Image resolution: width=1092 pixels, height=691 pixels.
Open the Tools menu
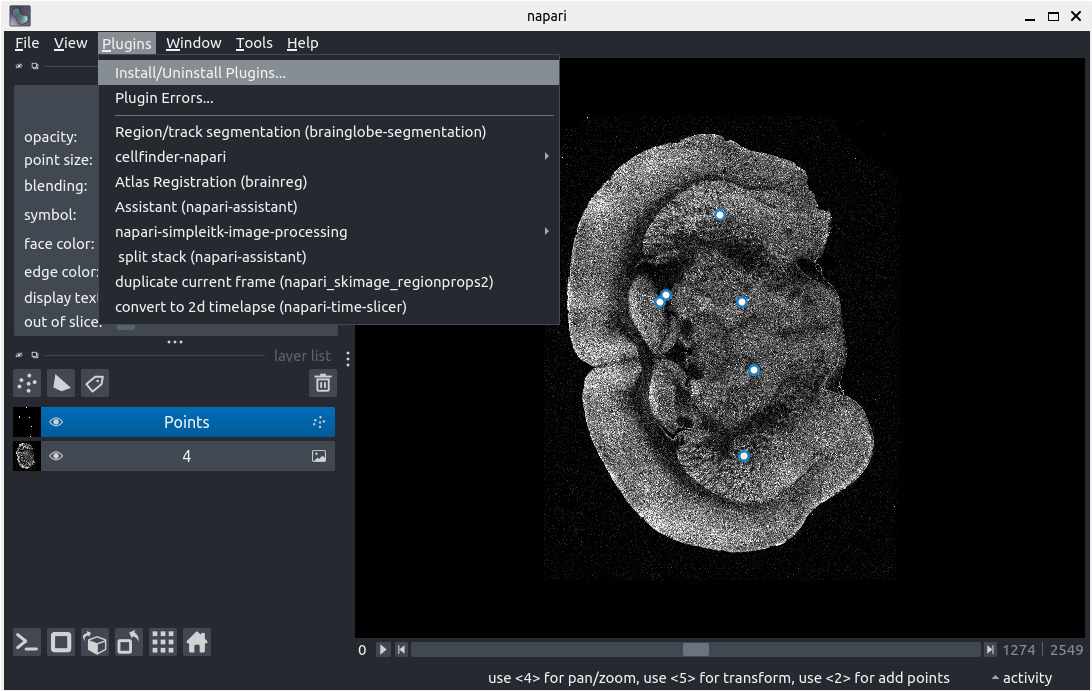(254, 43)
